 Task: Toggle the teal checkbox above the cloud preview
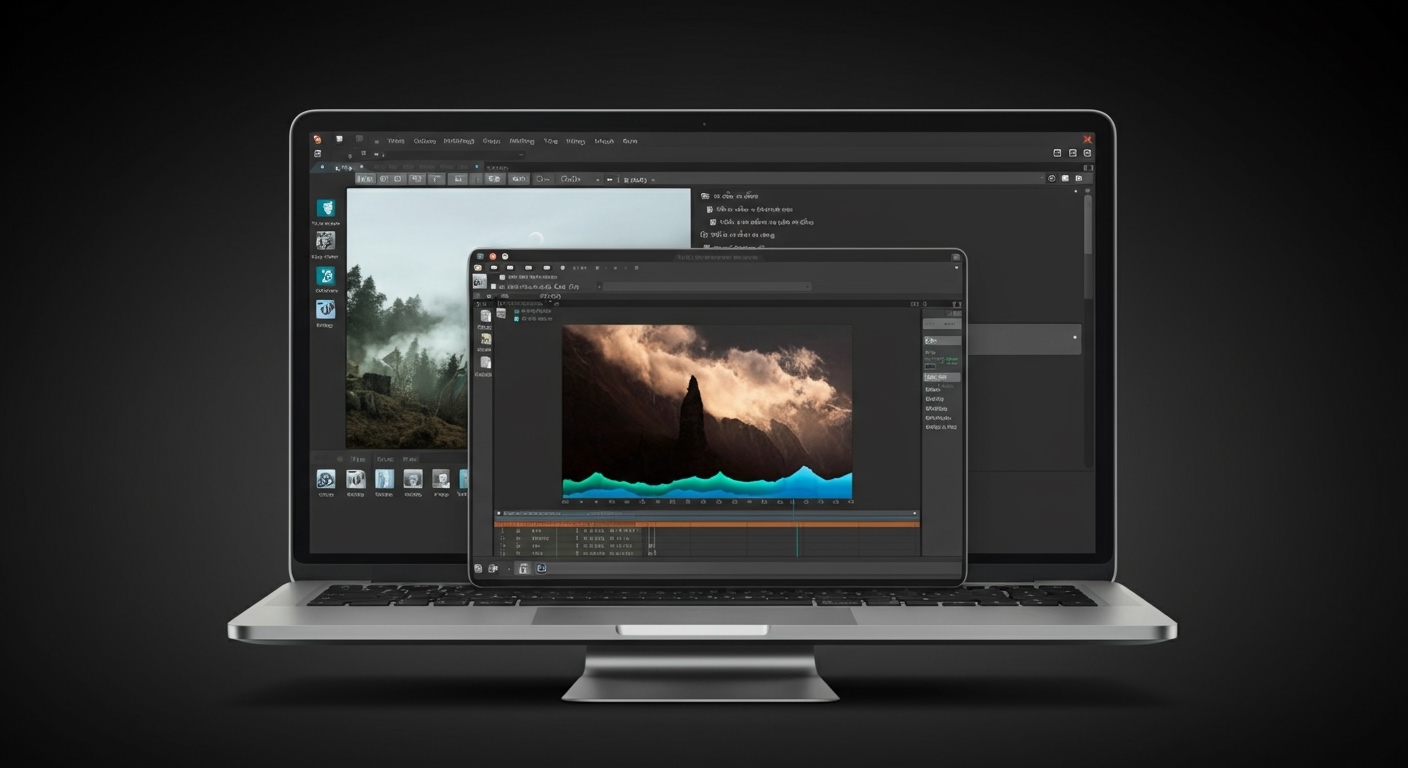(x=517, y=312)
